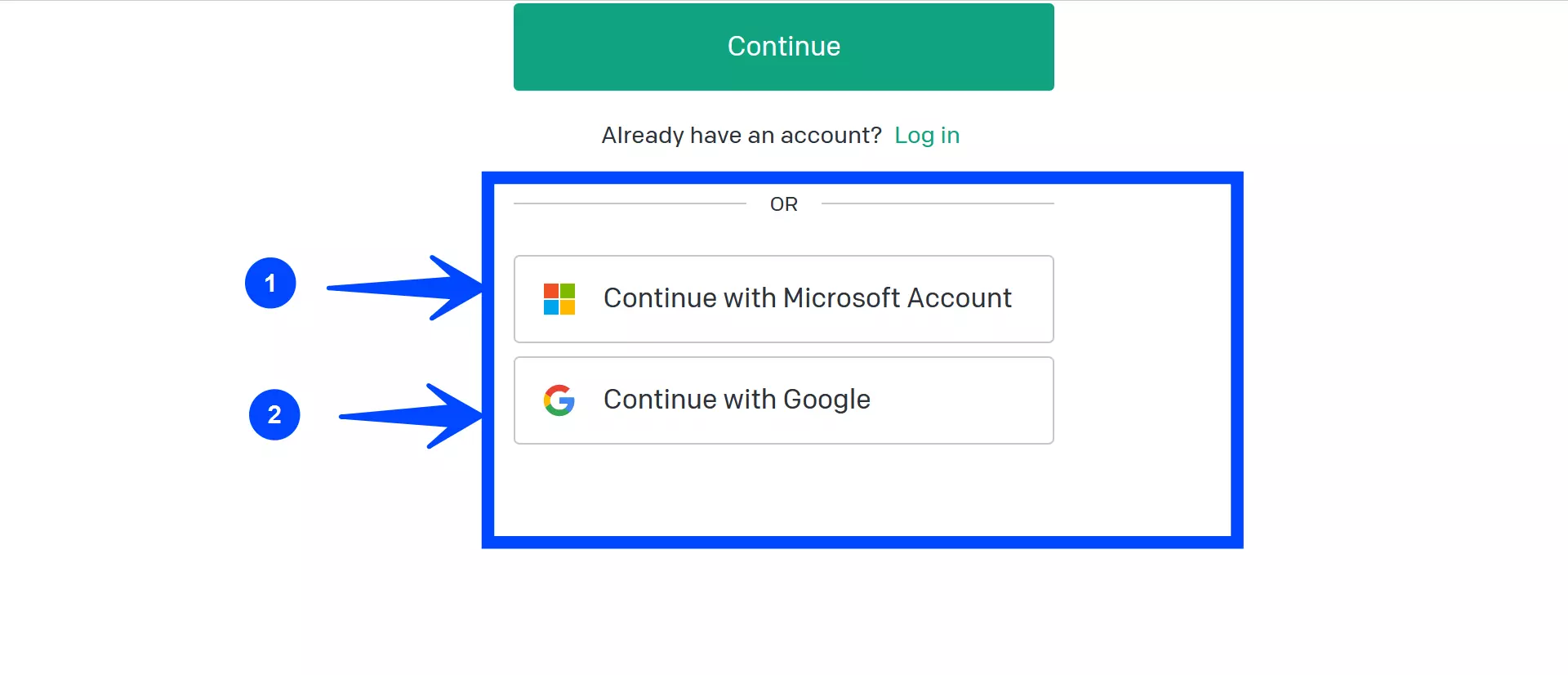Click the empty space below the Google button
This screenshot has height=675, width=1568.
(x=784, y=490)
